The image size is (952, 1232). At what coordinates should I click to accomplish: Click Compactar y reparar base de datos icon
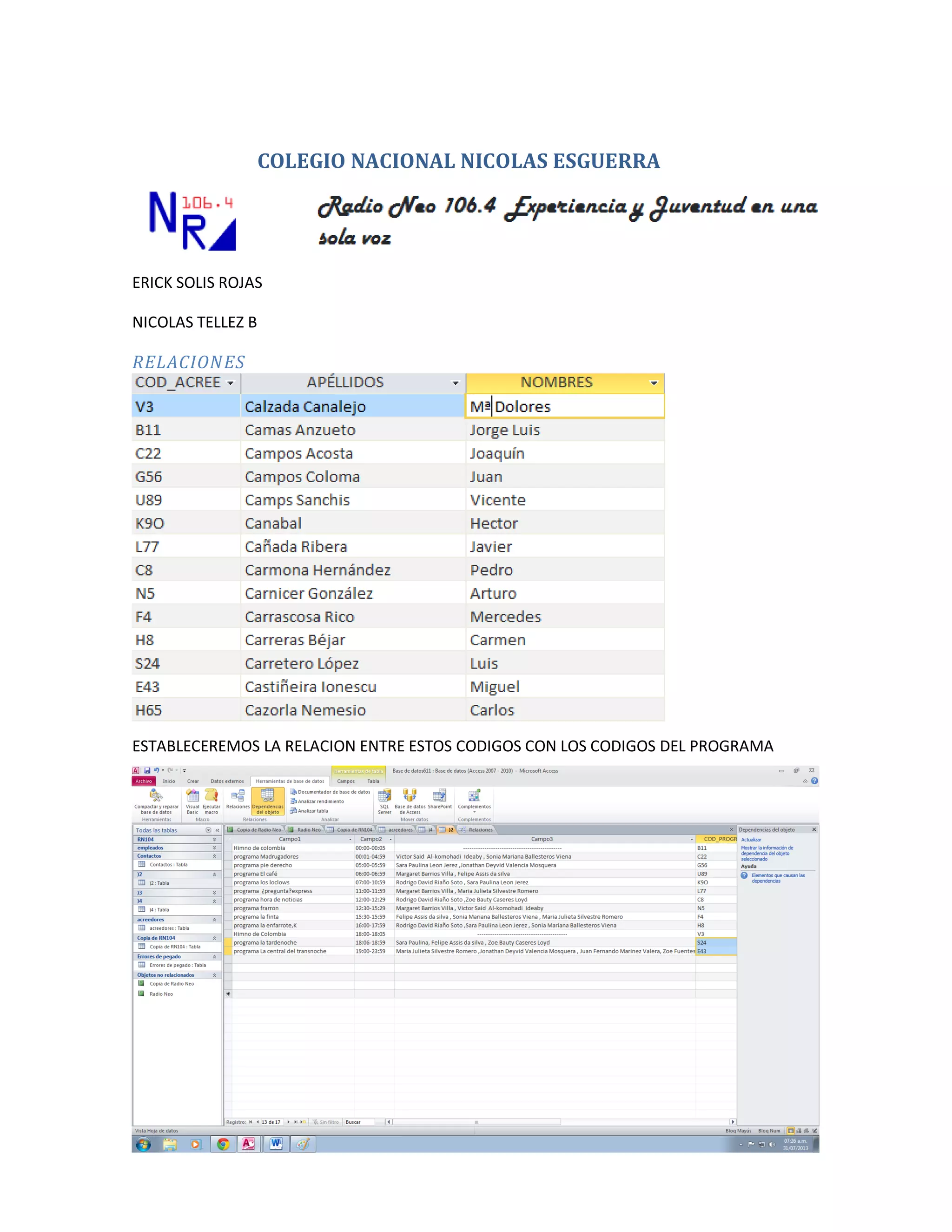click(x=156, y=796)
